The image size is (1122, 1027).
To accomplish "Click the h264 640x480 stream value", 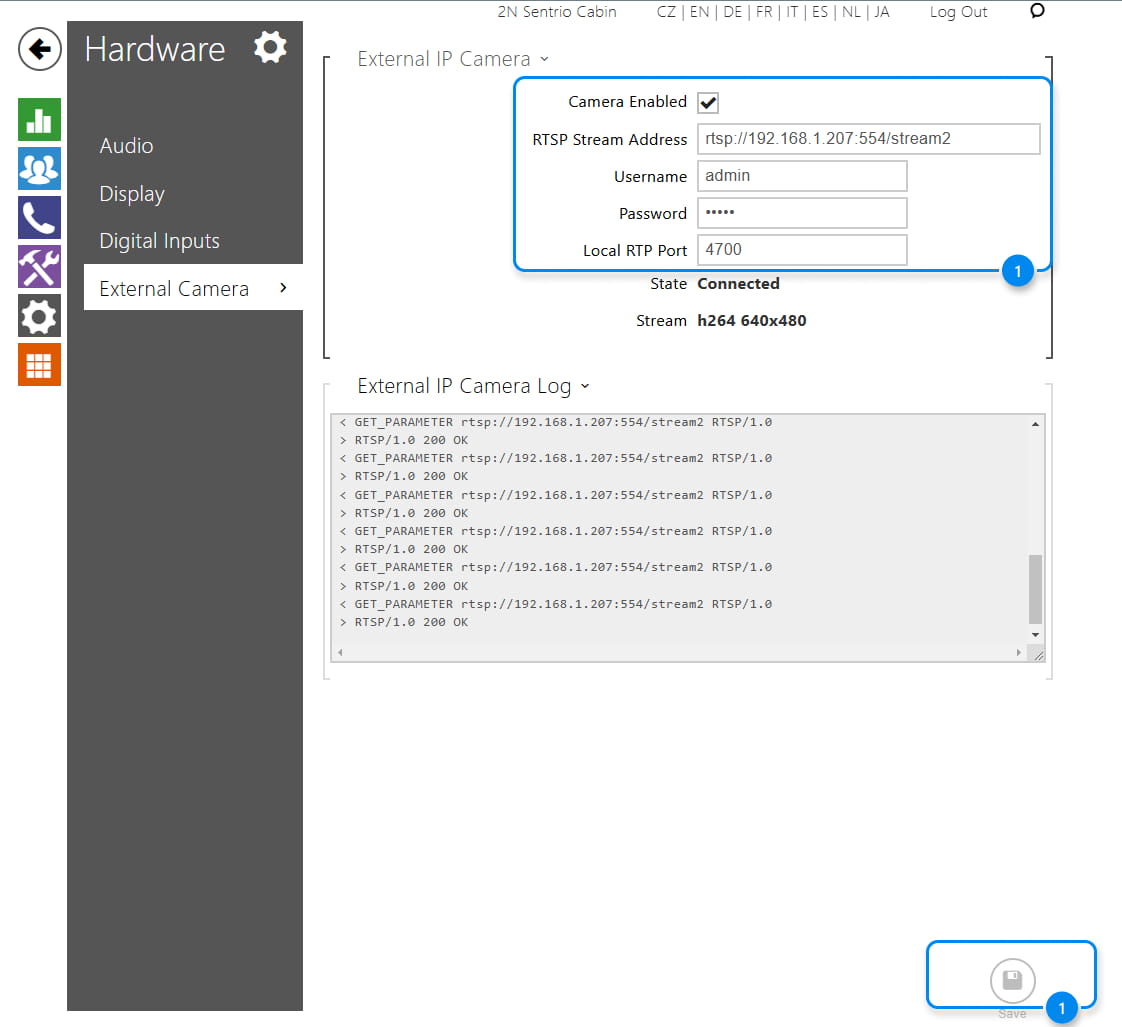I will pyautogui.click(x=751, y=321).
